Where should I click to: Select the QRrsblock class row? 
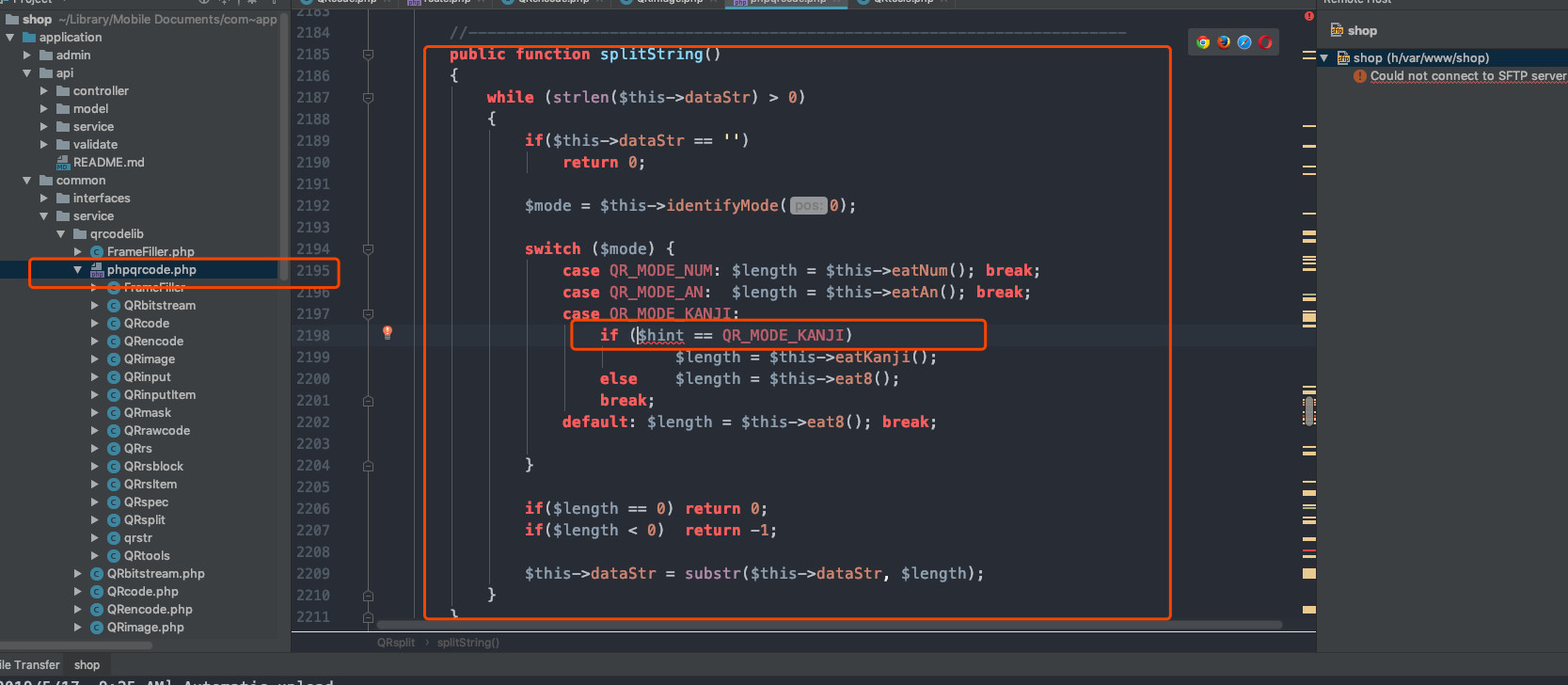[x=153, y=467]
